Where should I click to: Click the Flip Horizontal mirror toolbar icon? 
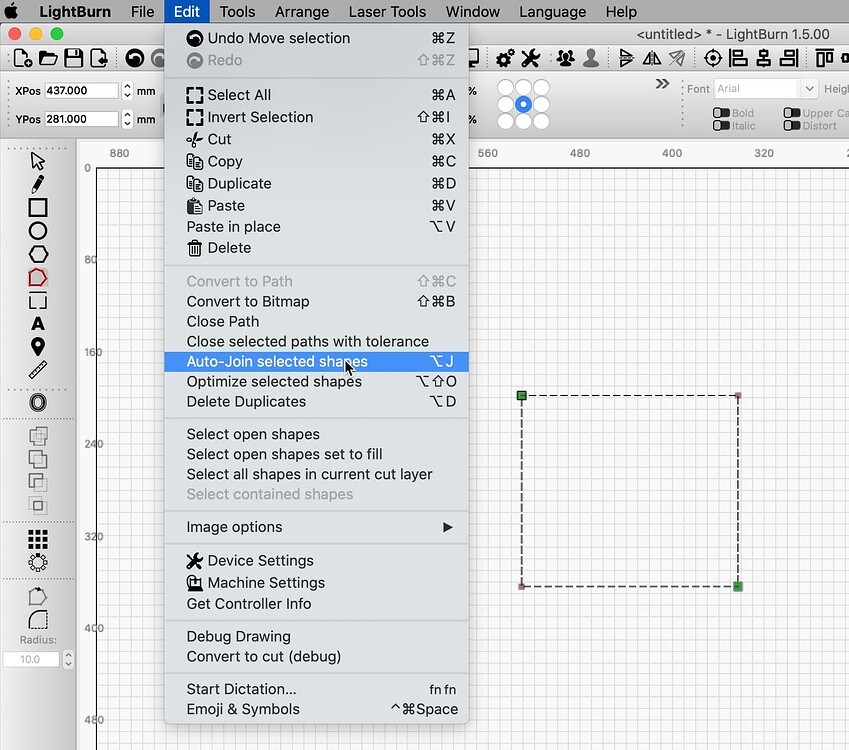651,58
